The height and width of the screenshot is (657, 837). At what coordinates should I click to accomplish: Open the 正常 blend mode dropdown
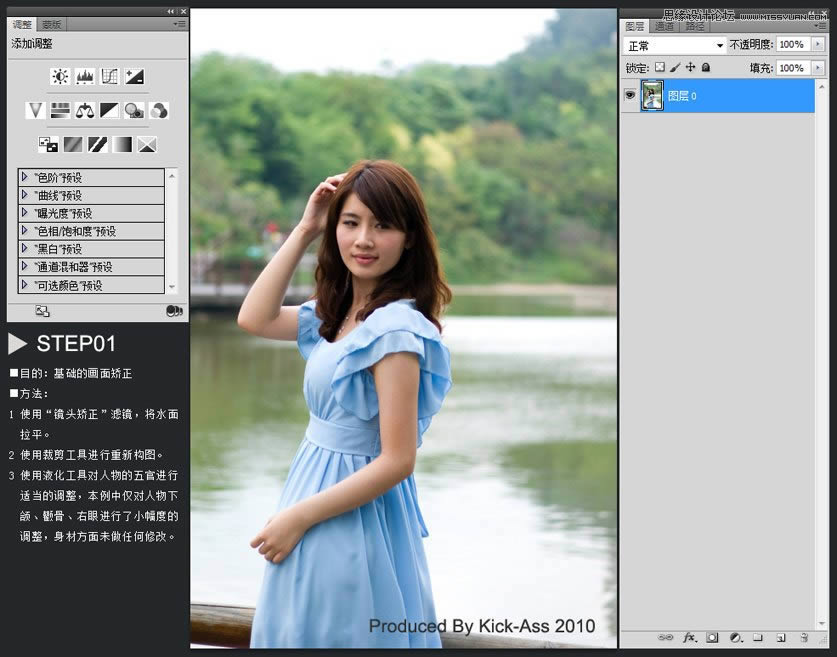673,44
